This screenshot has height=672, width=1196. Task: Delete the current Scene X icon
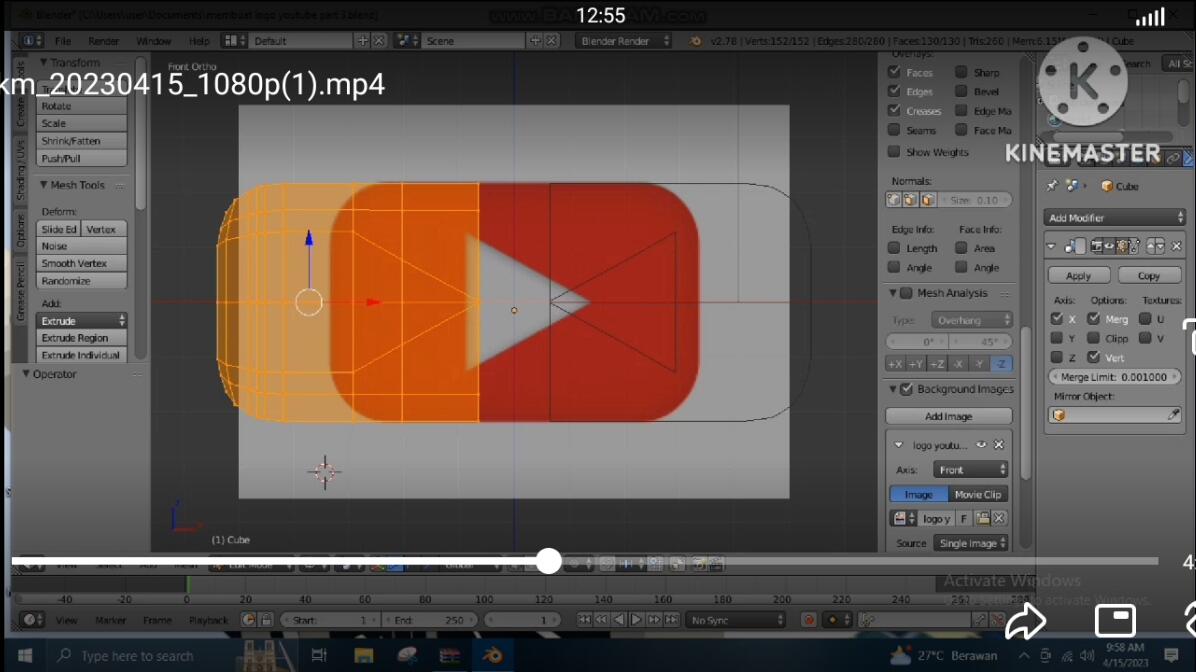point(551,40)
